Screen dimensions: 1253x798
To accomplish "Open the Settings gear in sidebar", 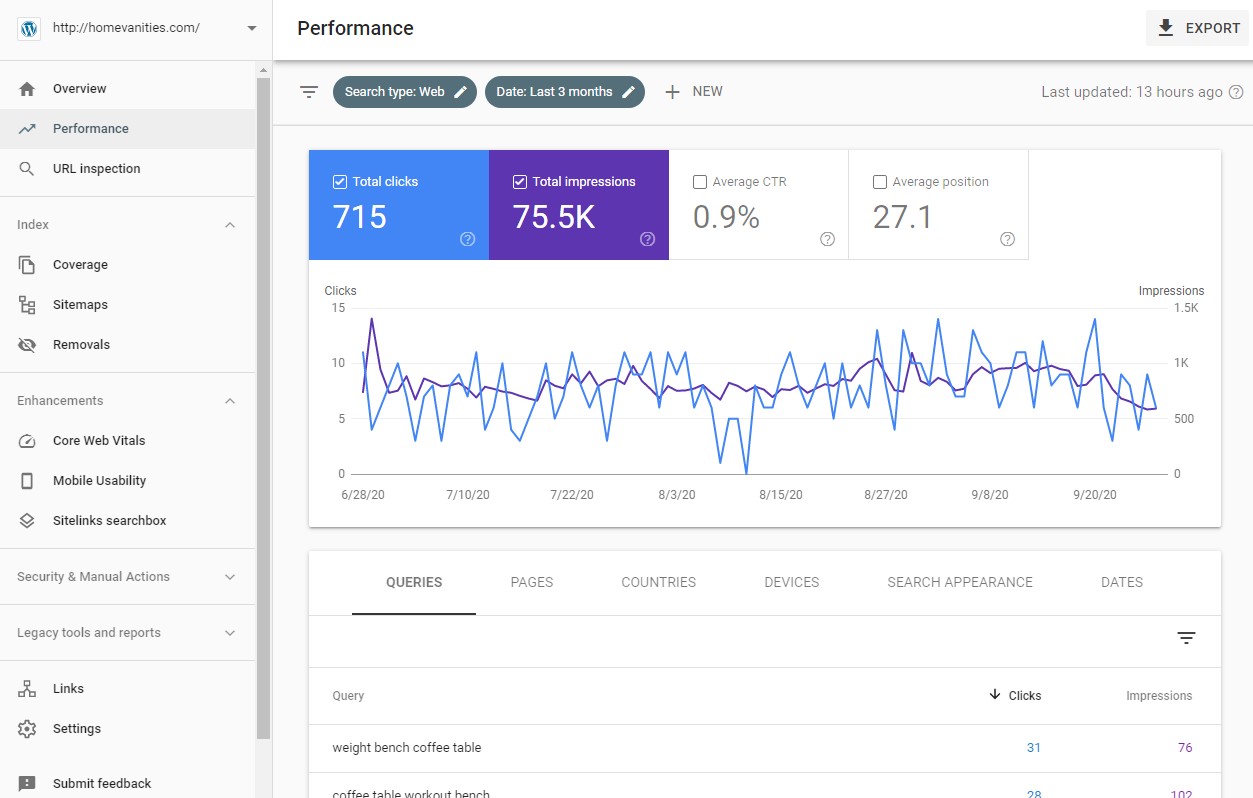I will coord(27,728).
